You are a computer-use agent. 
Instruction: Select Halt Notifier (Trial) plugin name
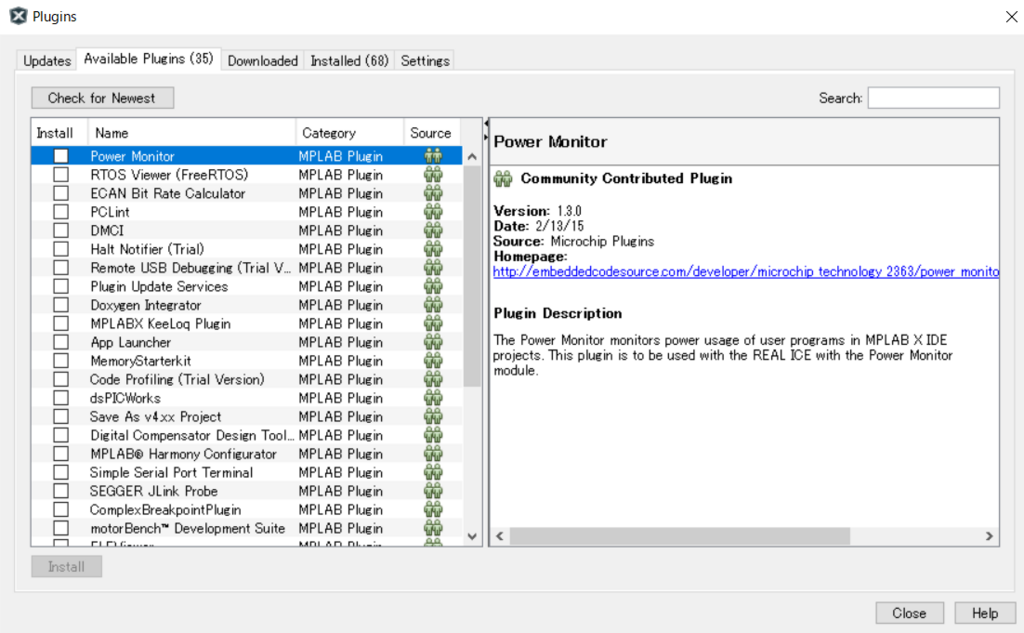point(147,249)
